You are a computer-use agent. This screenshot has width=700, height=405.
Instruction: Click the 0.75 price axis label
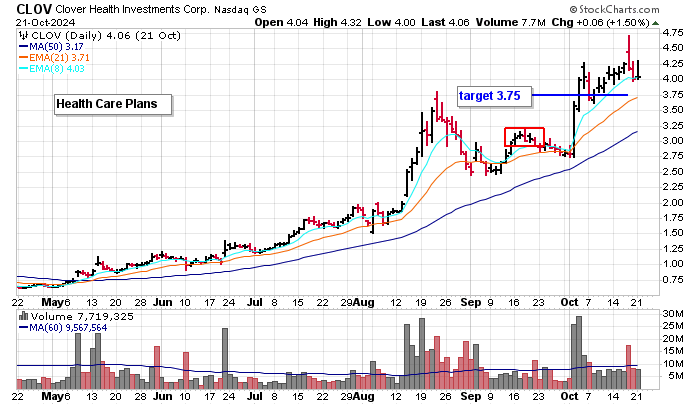tap(673, 280)
